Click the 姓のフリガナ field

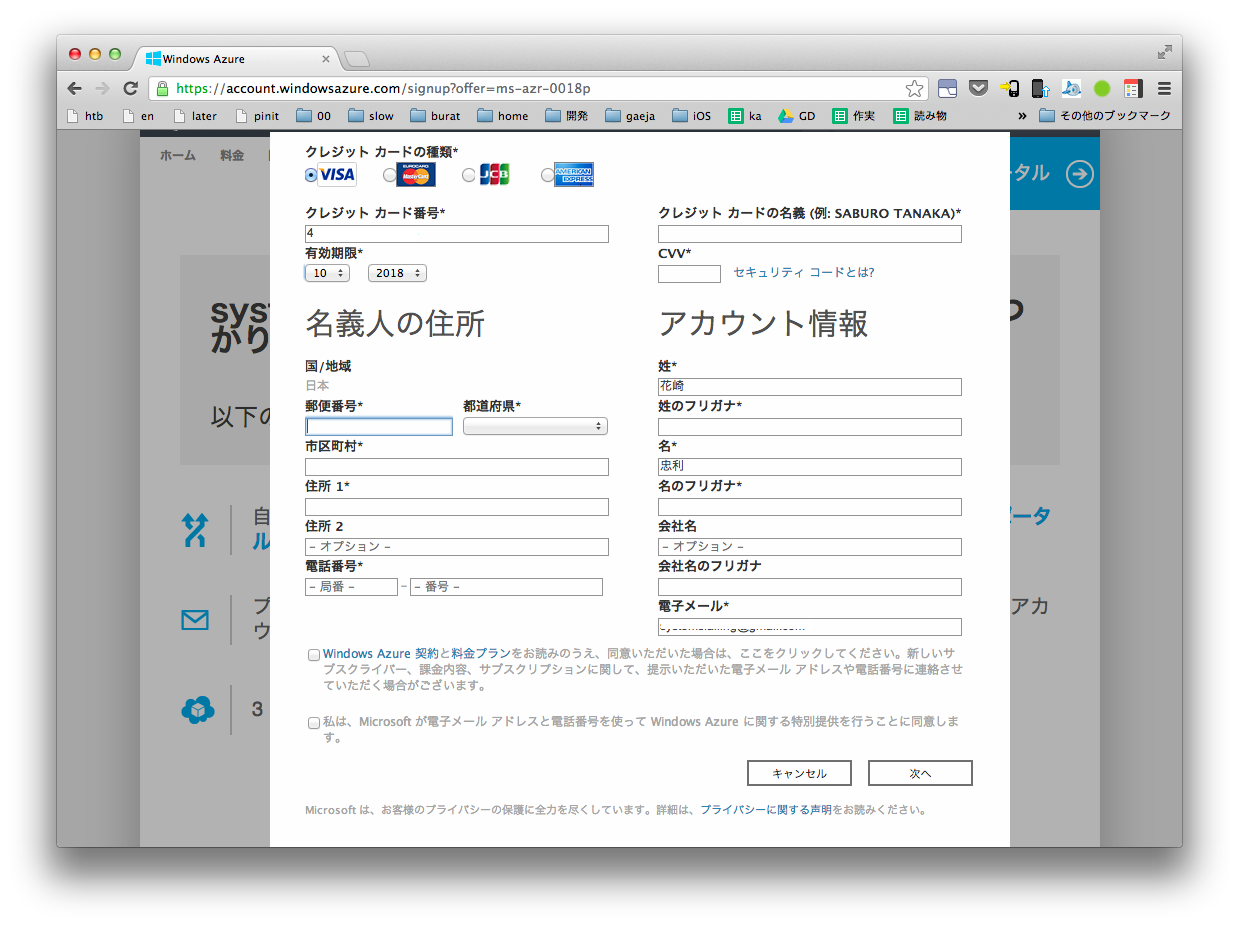click(x=810, y=427)
